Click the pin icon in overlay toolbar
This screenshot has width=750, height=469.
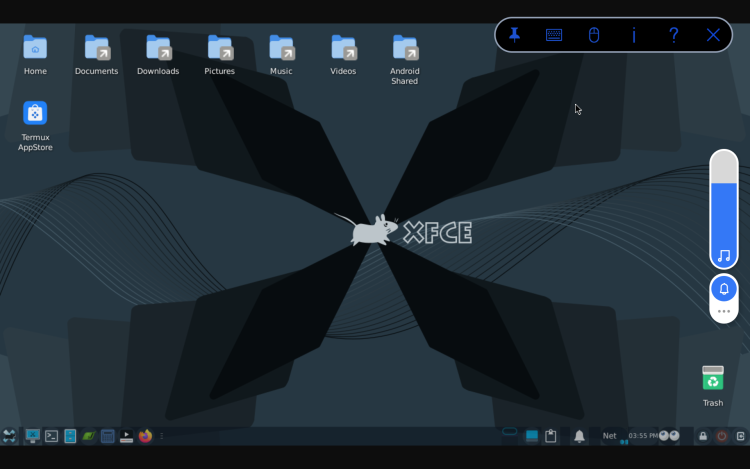tap(514, 35)
